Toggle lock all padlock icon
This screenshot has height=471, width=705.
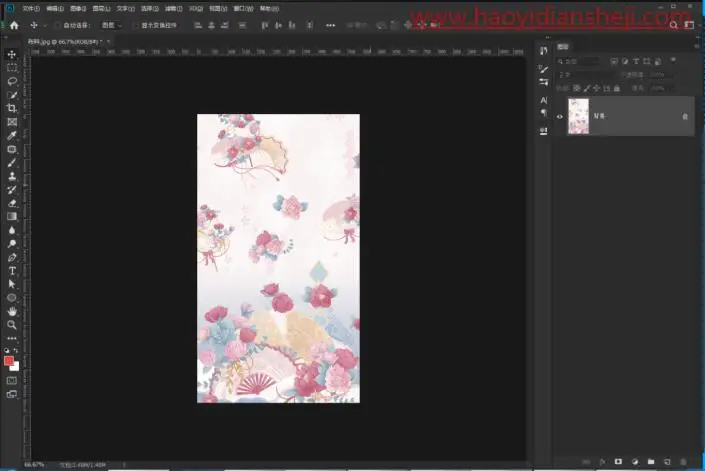(617, 89)
